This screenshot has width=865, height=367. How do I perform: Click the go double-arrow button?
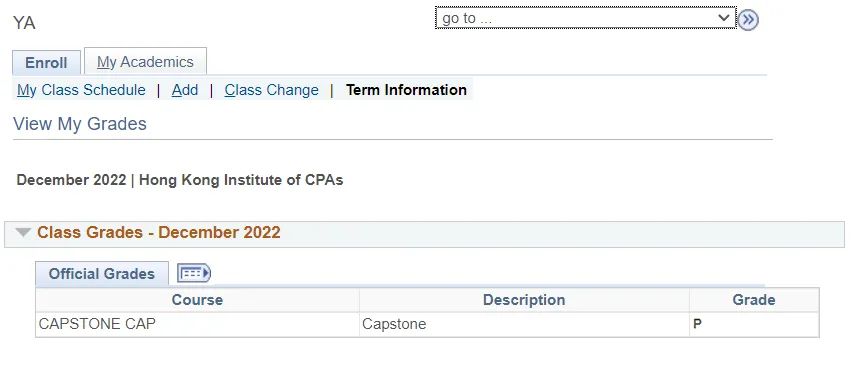[748, 20]
